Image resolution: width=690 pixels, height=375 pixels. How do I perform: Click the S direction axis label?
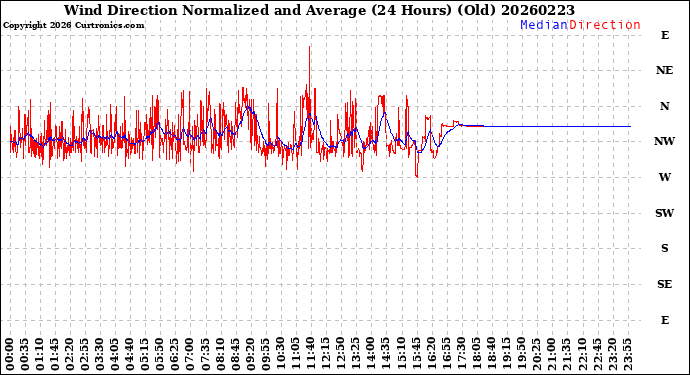pyautogui.click(x=664, y=248)
